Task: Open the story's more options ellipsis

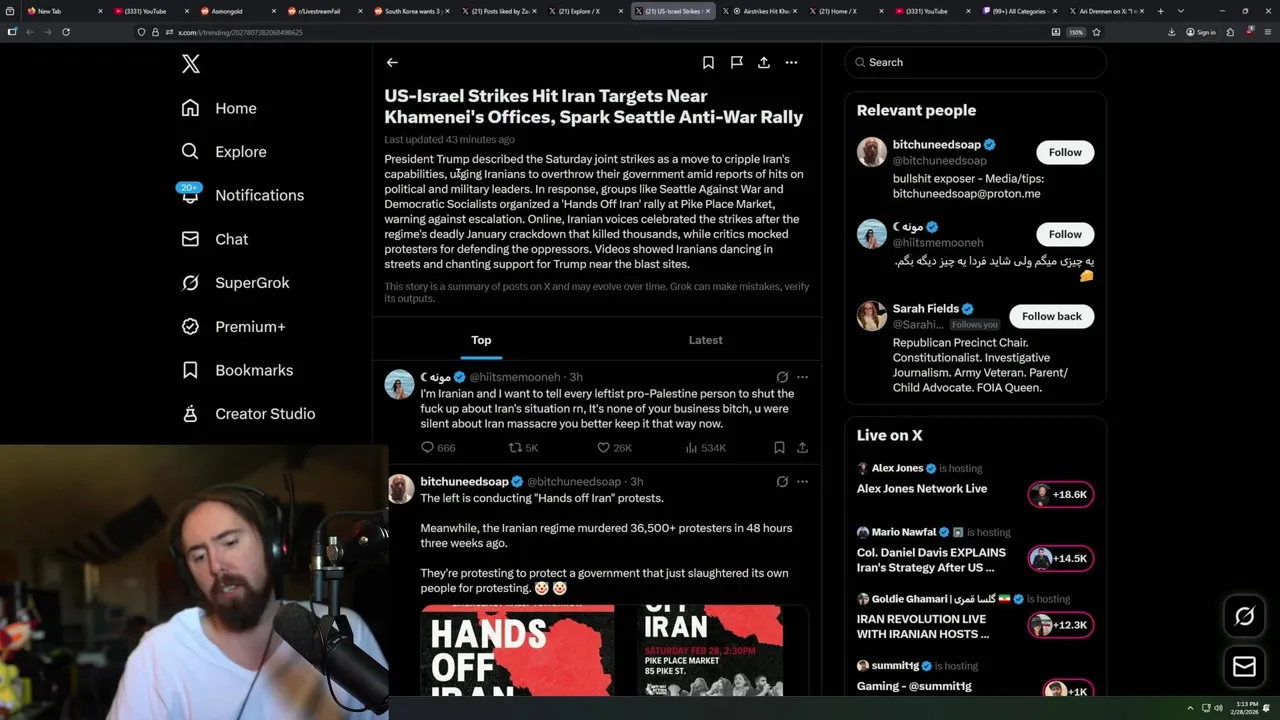Action: [791, 62]
